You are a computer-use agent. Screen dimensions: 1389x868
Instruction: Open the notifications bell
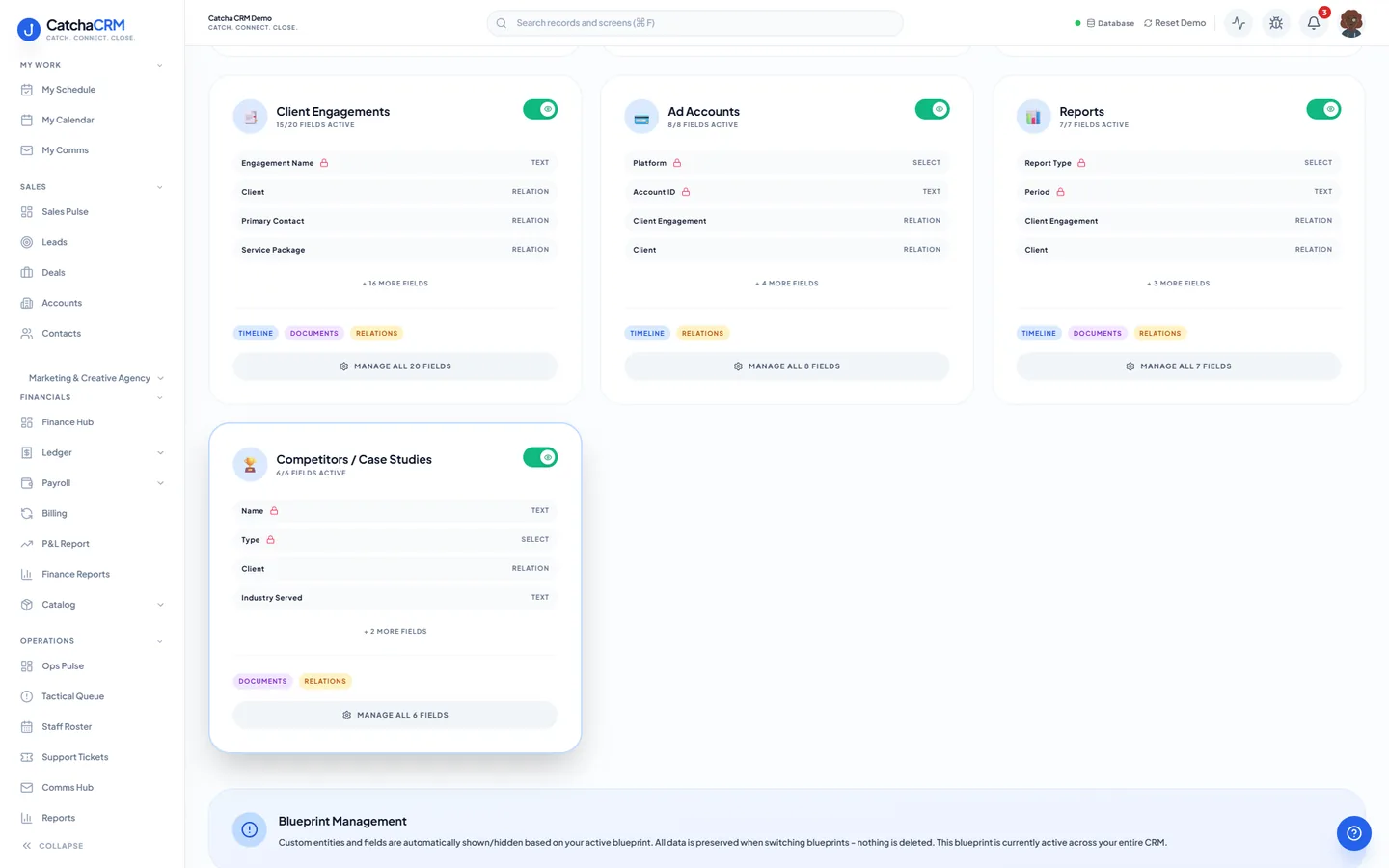coord(1314,23)
